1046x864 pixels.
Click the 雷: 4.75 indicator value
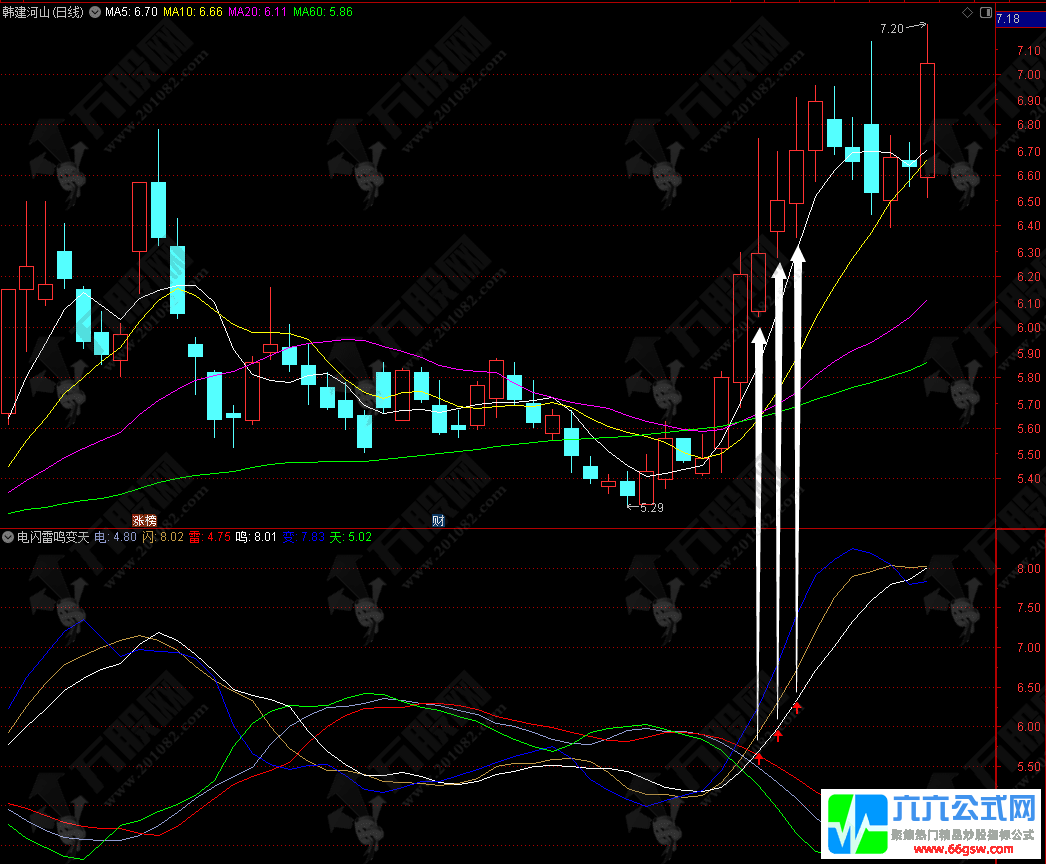[210, 537]
